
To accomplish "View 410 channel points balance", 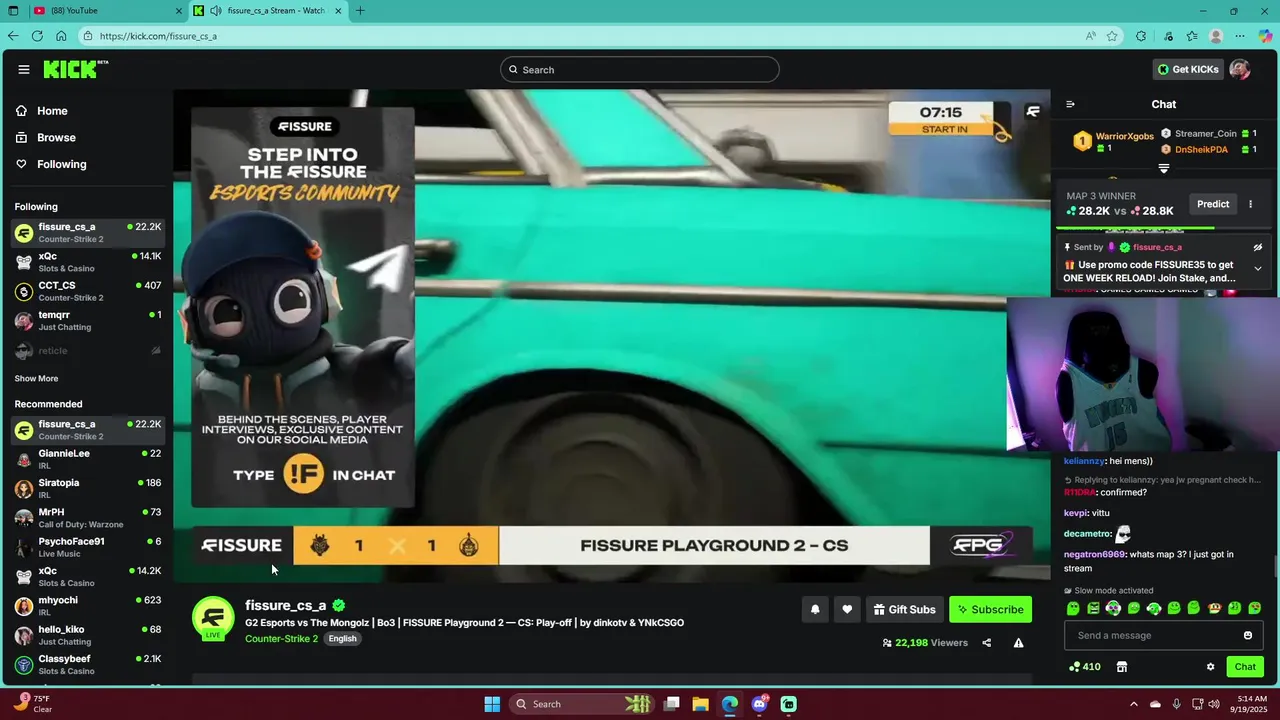I will (x=1085, y=667).
